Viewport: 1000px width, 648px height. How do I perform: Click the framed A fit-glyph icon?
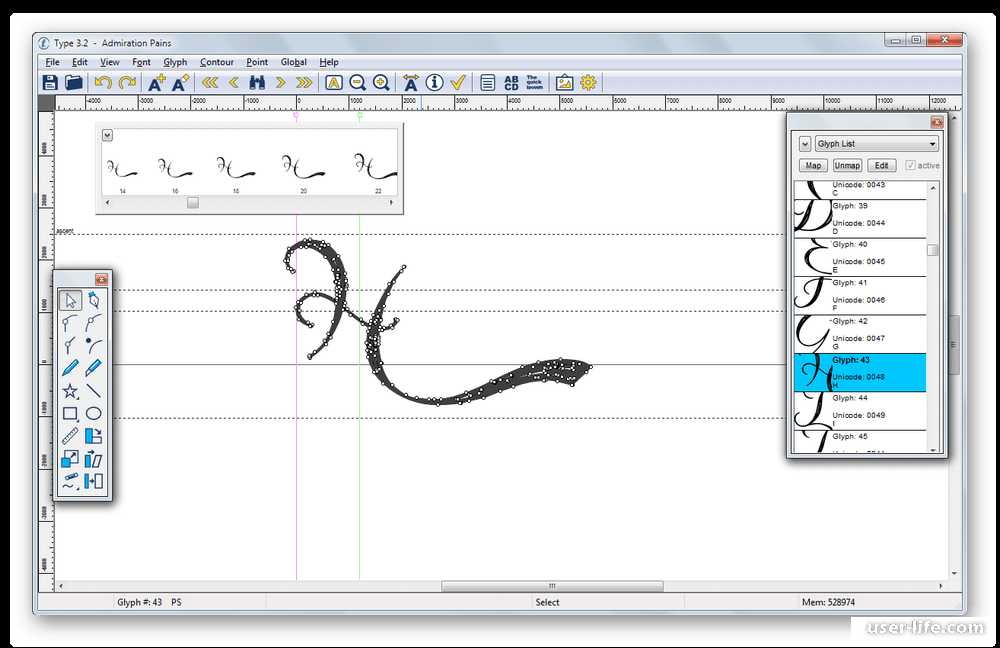334,82
